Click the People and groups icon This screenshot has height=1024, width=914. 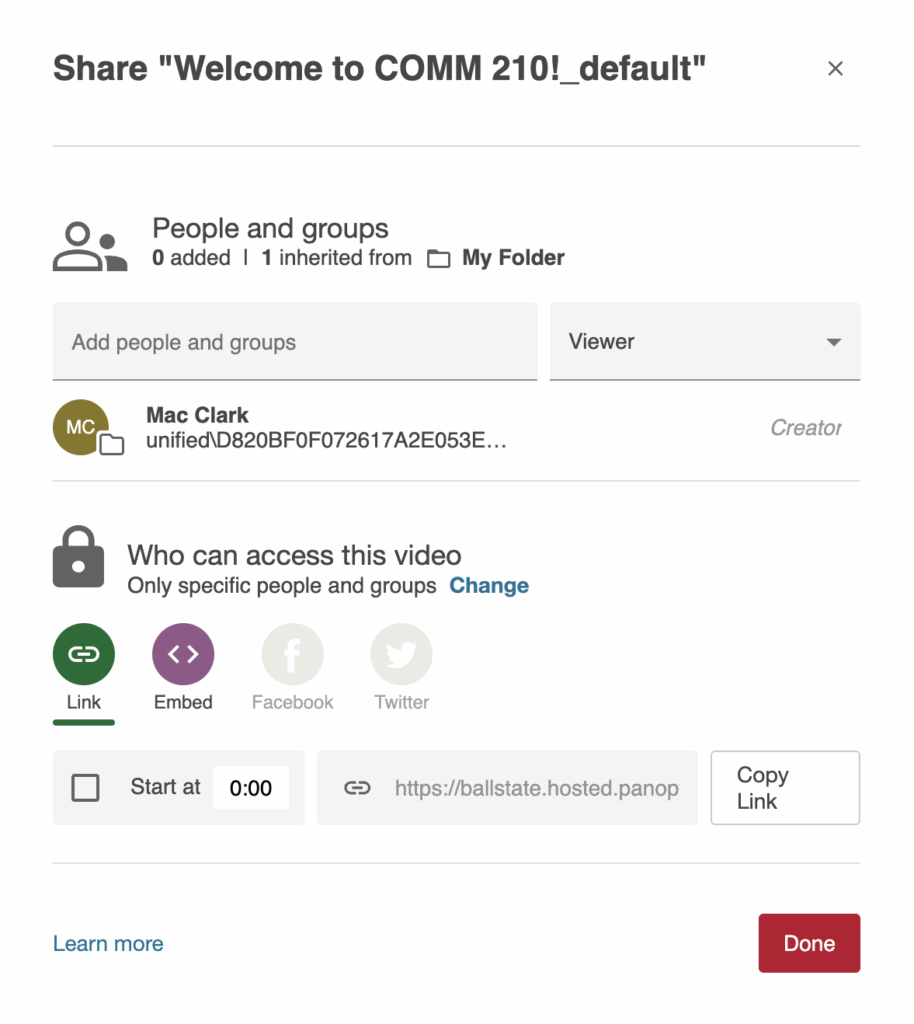[x=90, y=246]
